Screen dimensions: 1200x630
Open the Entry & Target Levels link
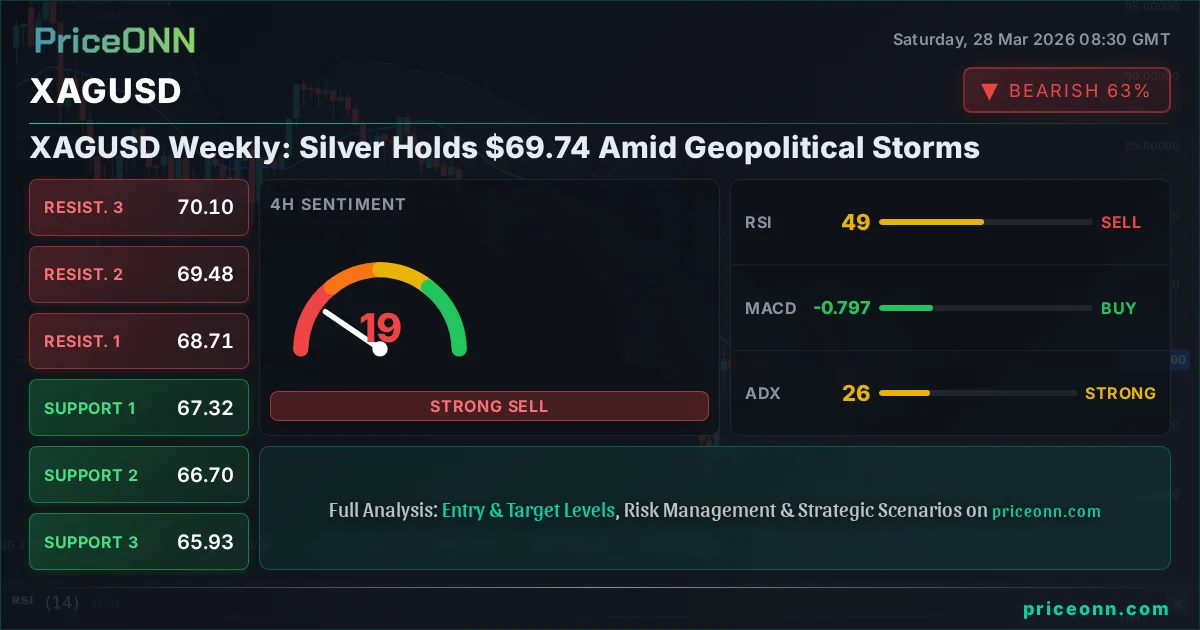pos(528,510)
